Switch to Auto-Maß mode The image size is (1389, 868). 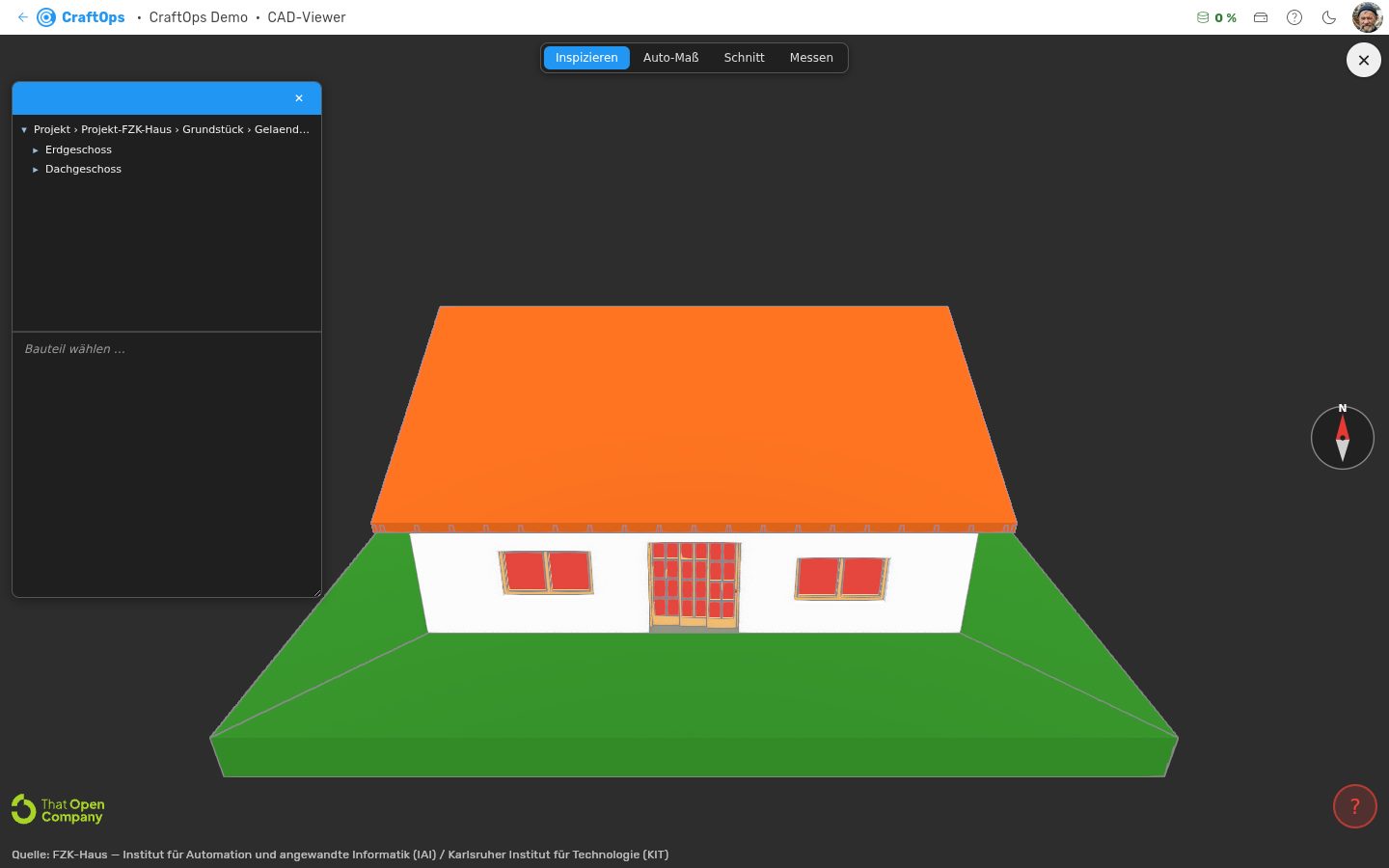pyautogui.click(x=670, y=58)
